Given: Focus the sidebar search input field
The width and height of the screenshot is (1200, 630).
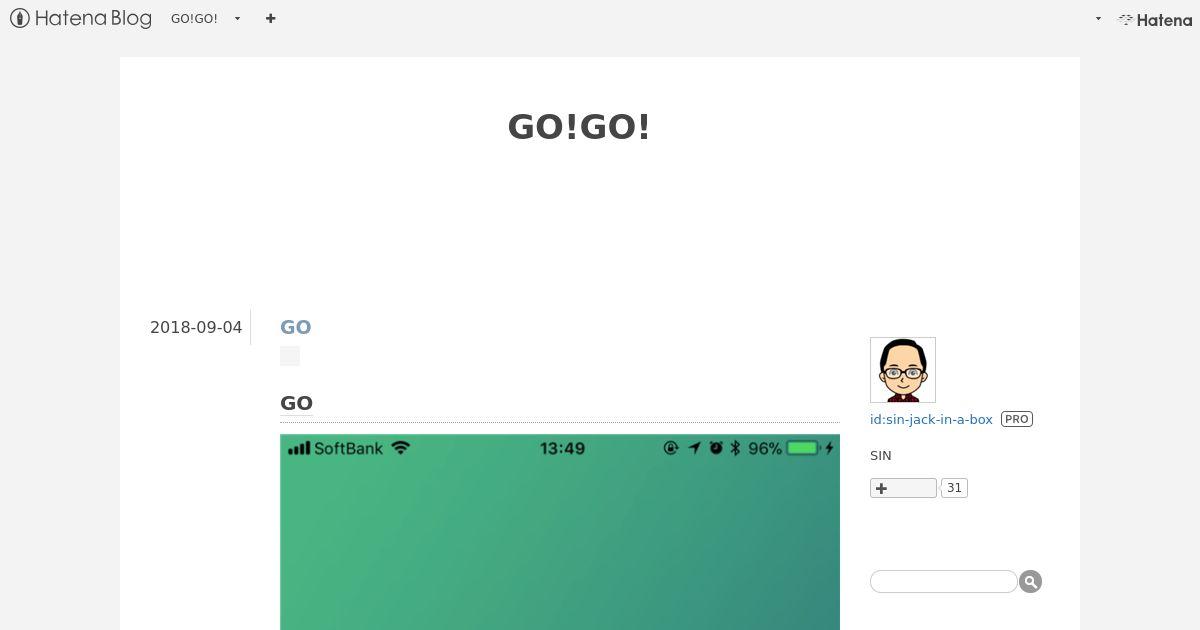Looking at the screenshot, I should 943,581.
